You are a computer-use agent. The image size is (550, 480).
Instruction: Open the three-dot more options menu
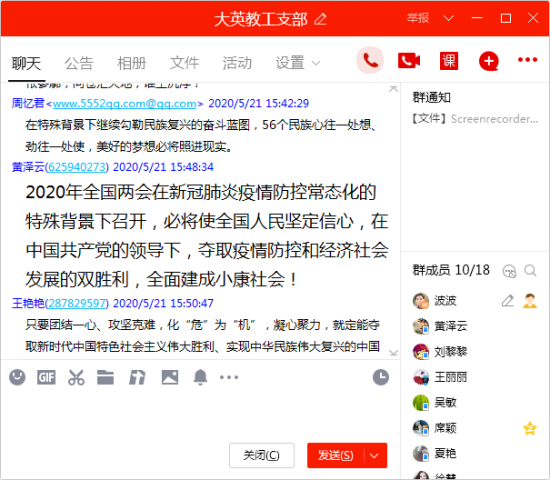click(x=528, y=60)
